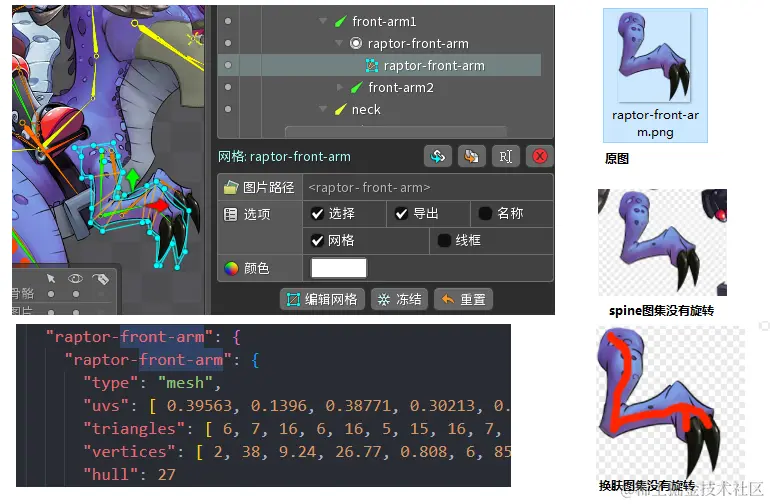Click the red horizontal translate arrow in viewport
This screenshot has height=504, width=770.
pyautogui.click(x=158, y=205)
